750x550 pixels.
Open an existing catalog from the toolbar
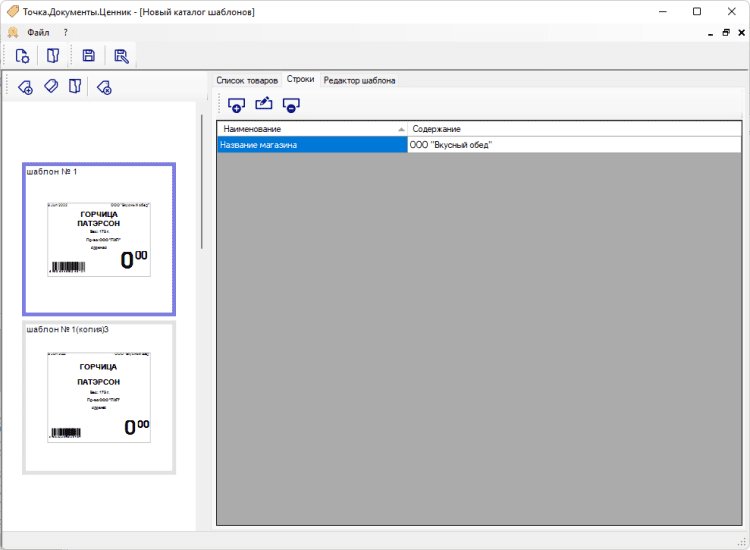(53, 56)
